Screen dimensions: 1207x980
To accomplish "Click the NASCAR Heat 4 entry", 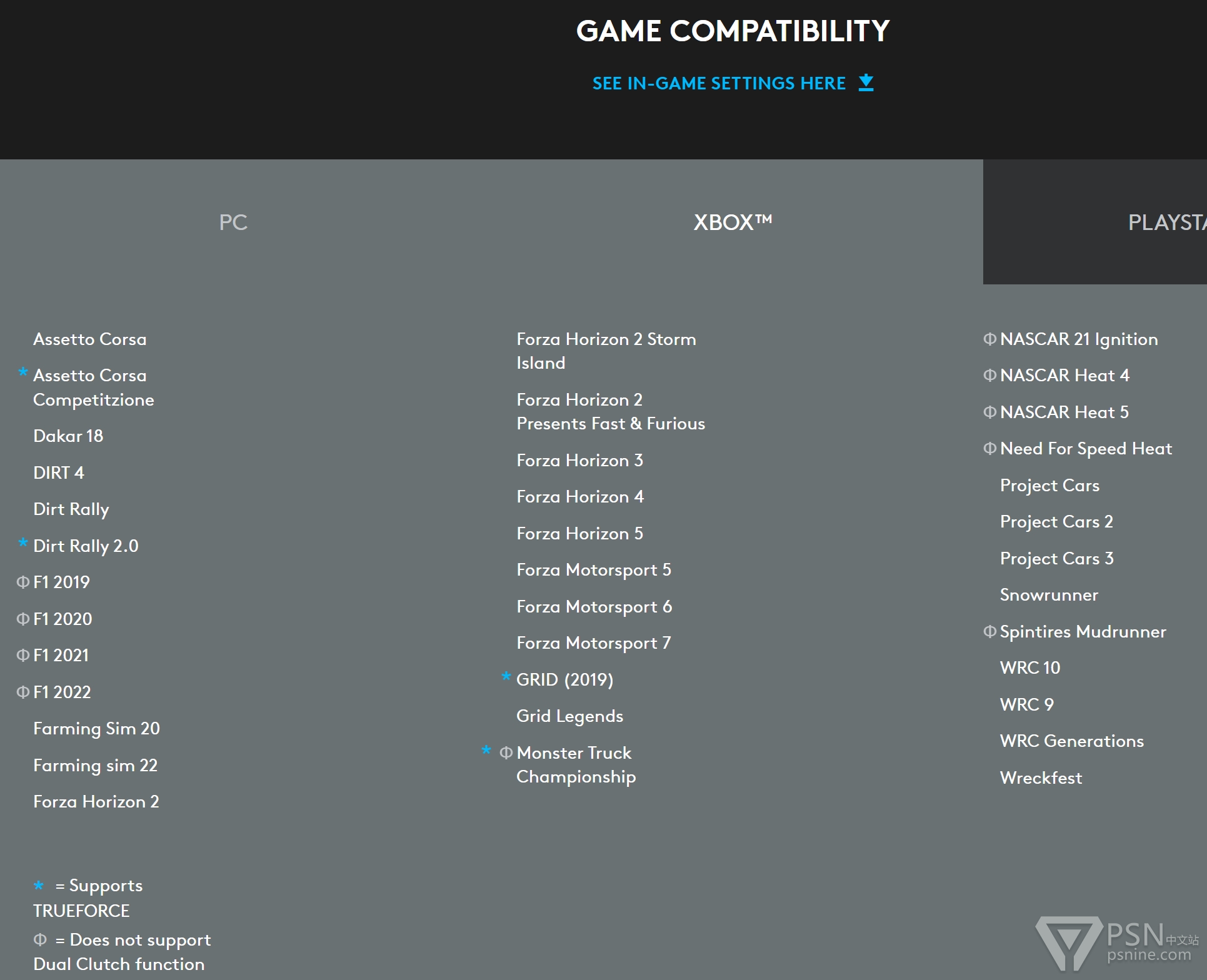I will (x=1064, y=376).
